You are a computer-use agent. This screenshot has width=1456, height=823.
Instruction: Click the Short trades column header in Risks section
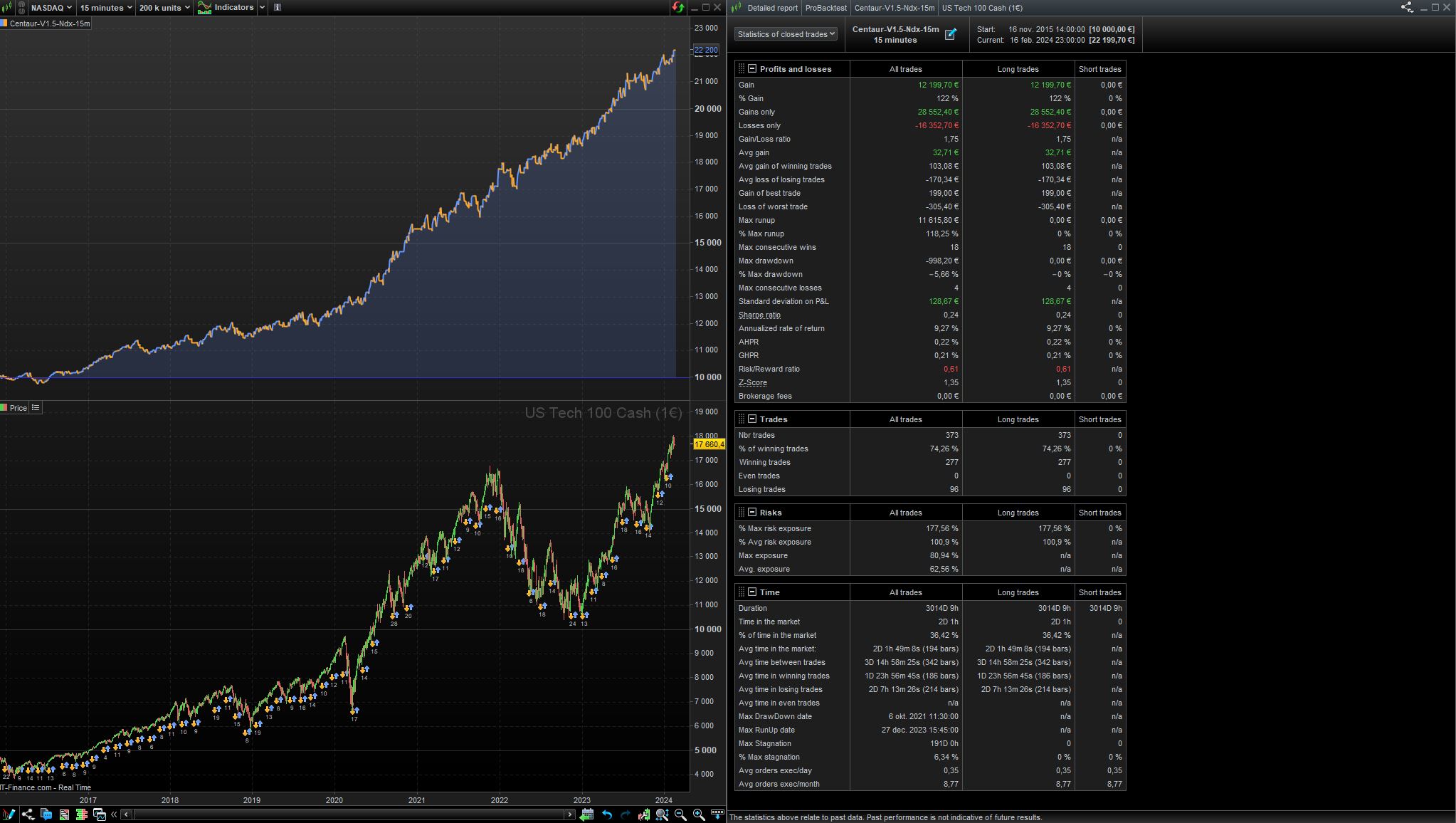pos(1100,513)
